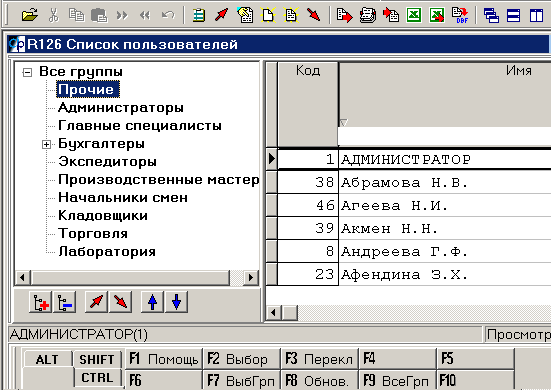Select the Кладовщики group

coord(103,216)
